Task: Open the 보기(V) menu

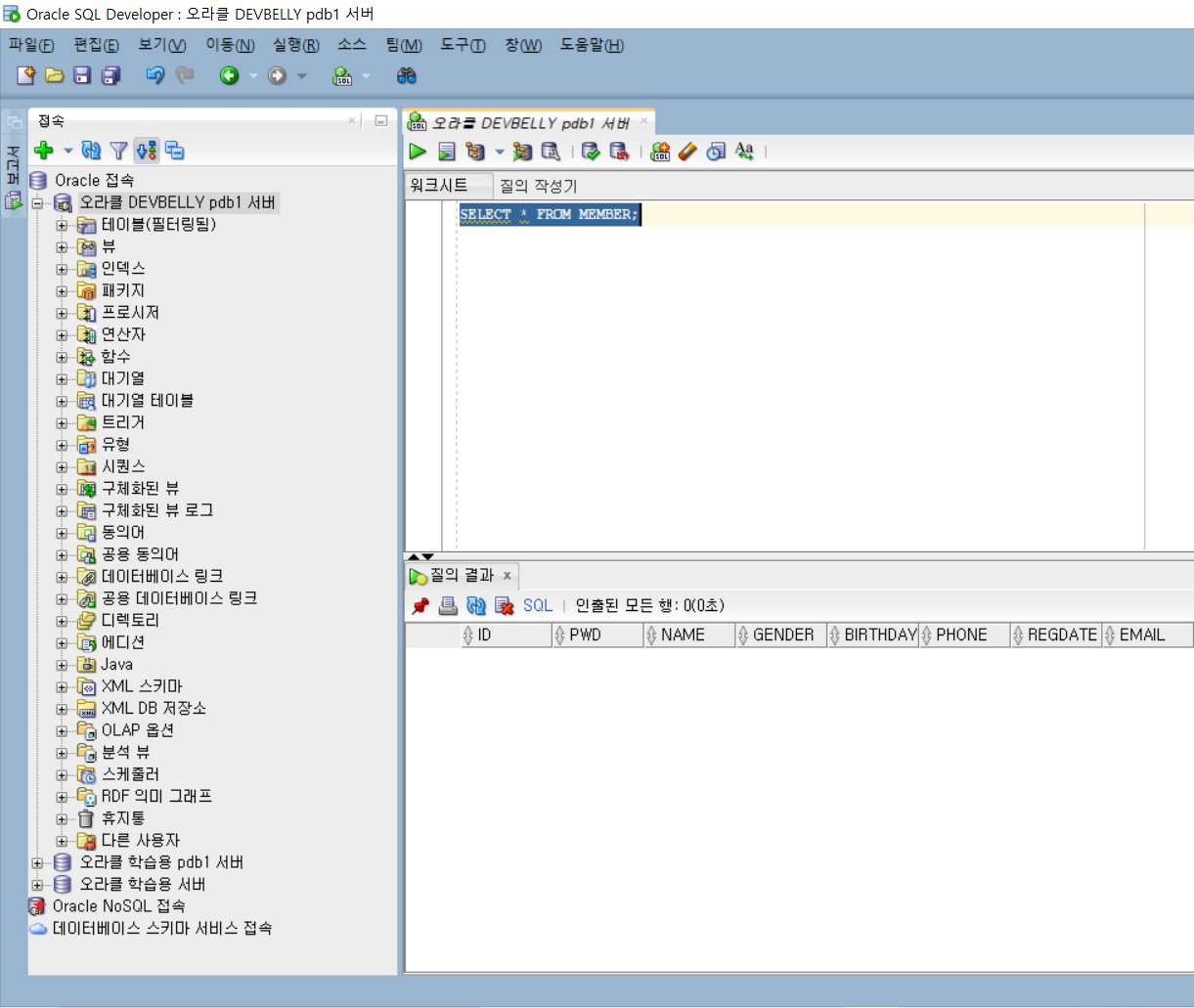Action: tap(162, 45)
